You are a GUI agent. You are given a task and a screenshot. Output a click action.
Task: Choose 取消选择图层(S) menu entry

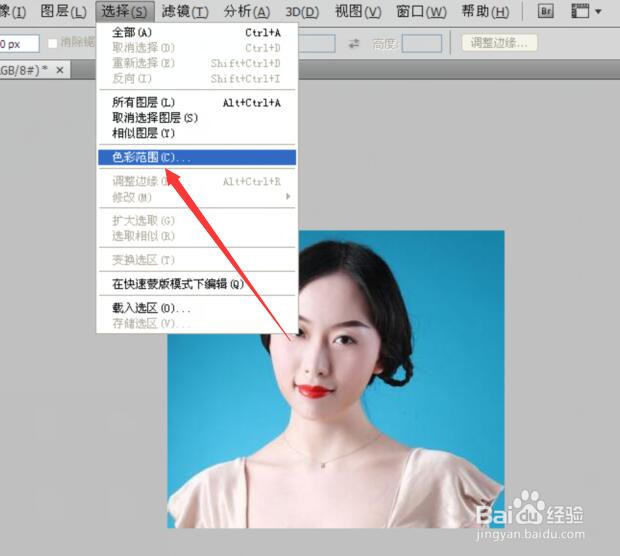[197, 118]
